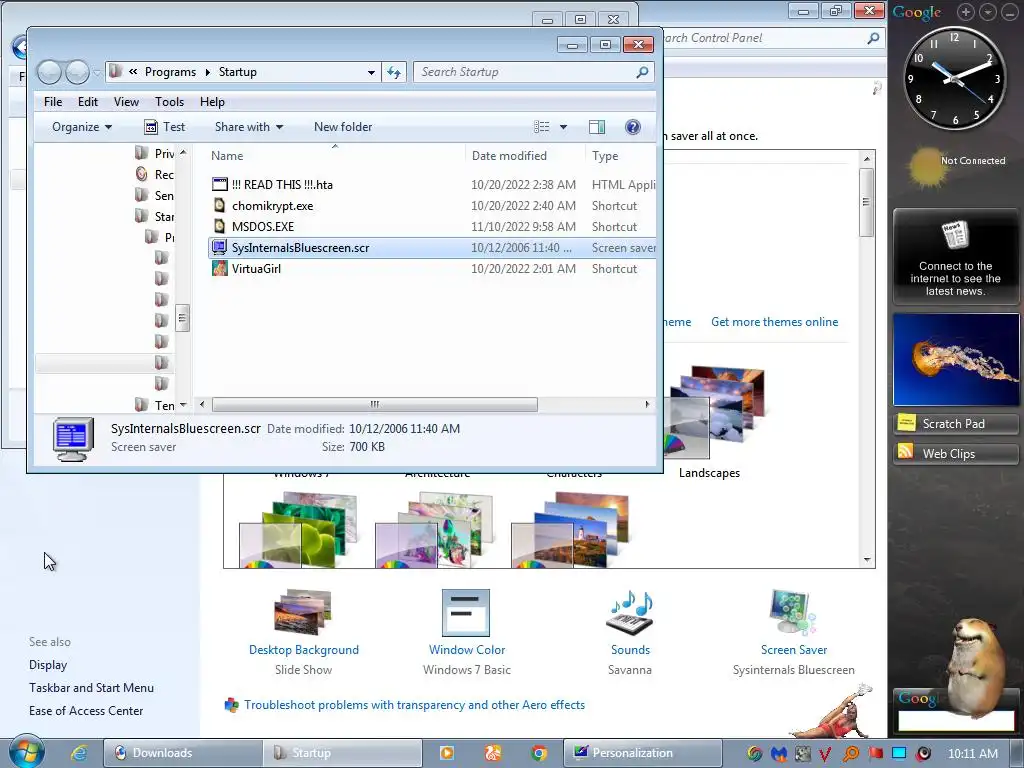Click the Windows Start orb

(x=26, y=752)
